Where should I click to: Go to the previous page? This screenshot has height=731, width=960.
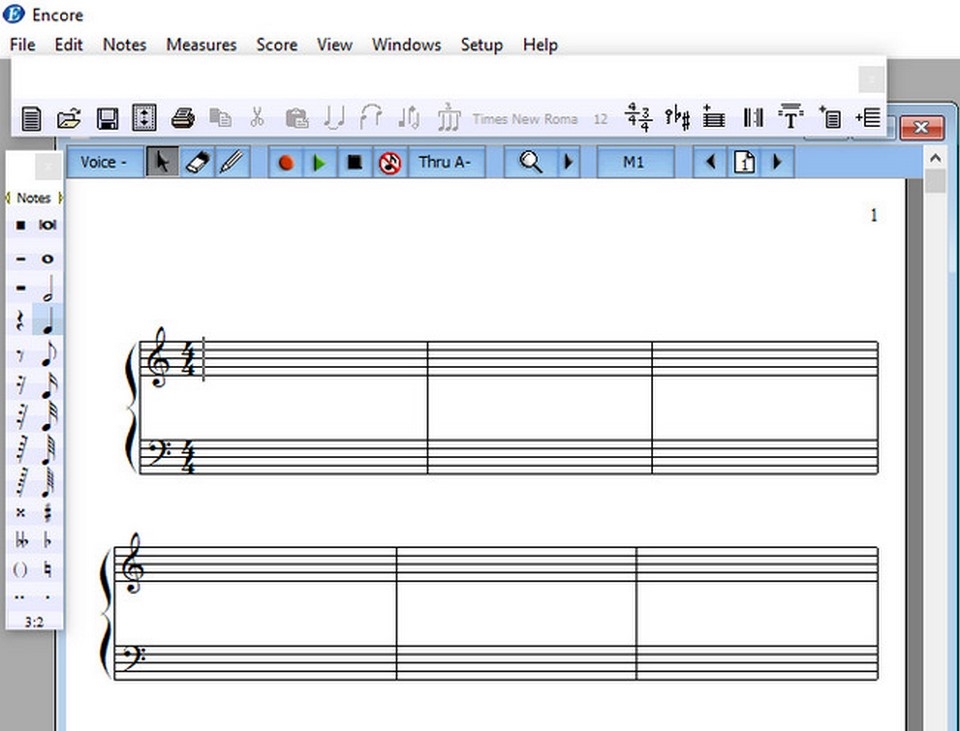(x=710, y=162)
